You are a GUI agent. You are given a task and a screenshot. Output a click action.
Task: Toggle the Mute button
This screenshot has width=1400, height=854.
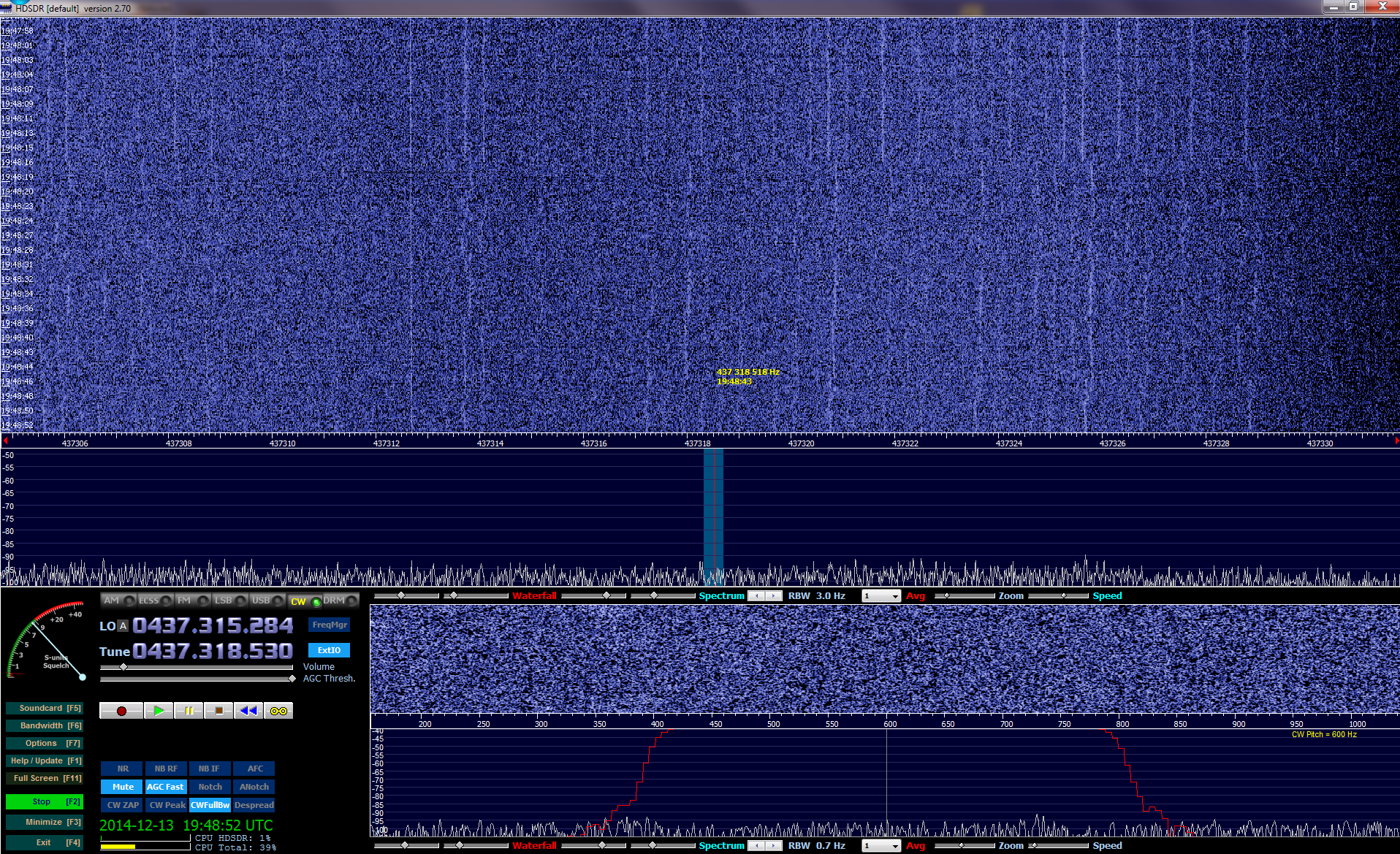(x=123, y=787)
